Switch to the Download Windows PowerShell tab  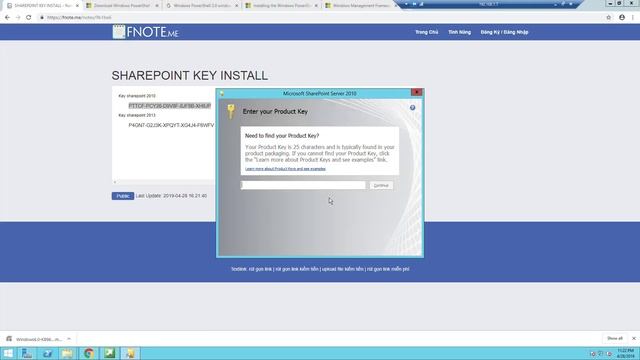pyautogui.click(x=122, y=6)
